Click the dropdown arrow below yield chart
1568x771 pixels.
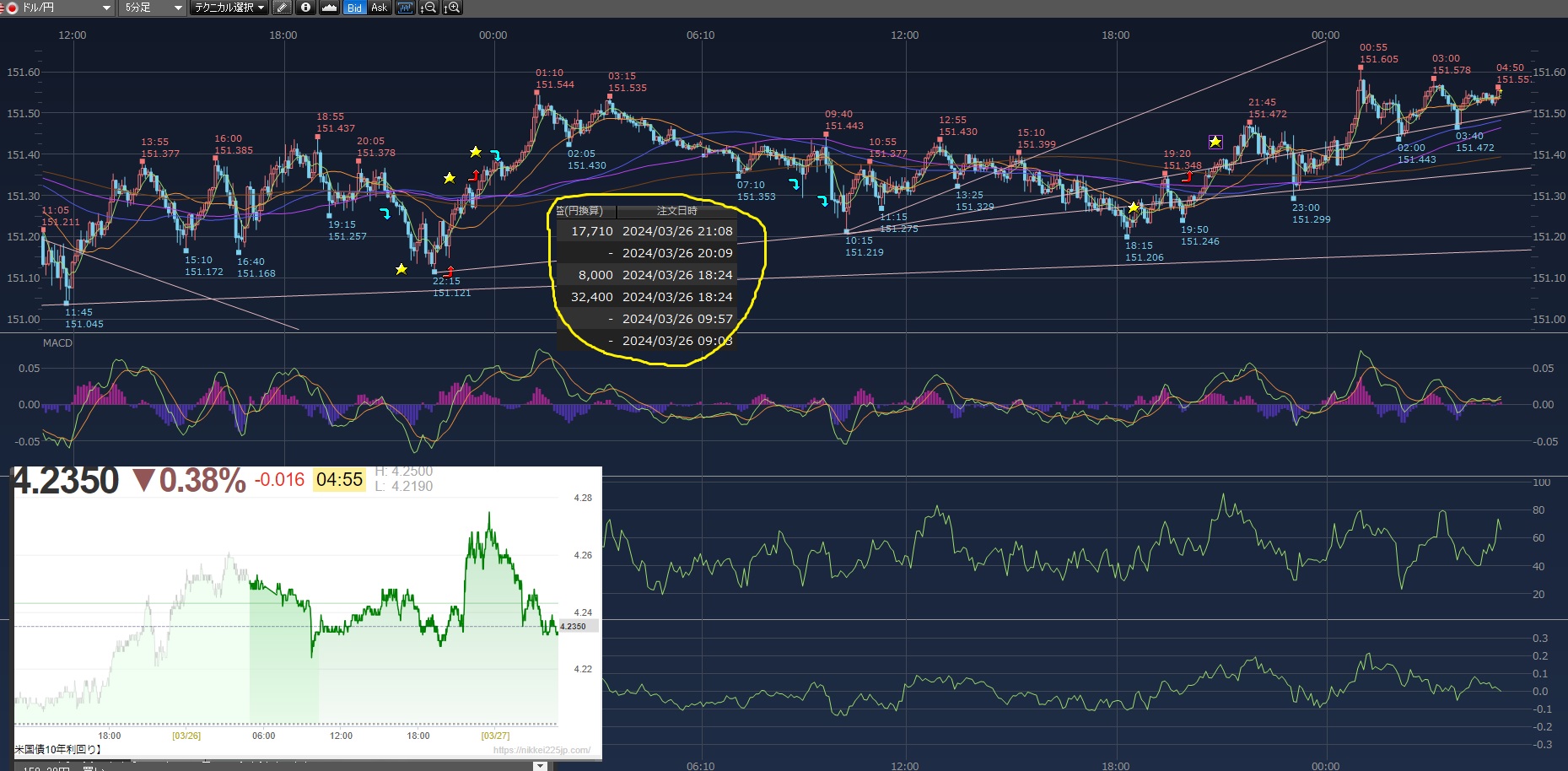click(540, 766)
